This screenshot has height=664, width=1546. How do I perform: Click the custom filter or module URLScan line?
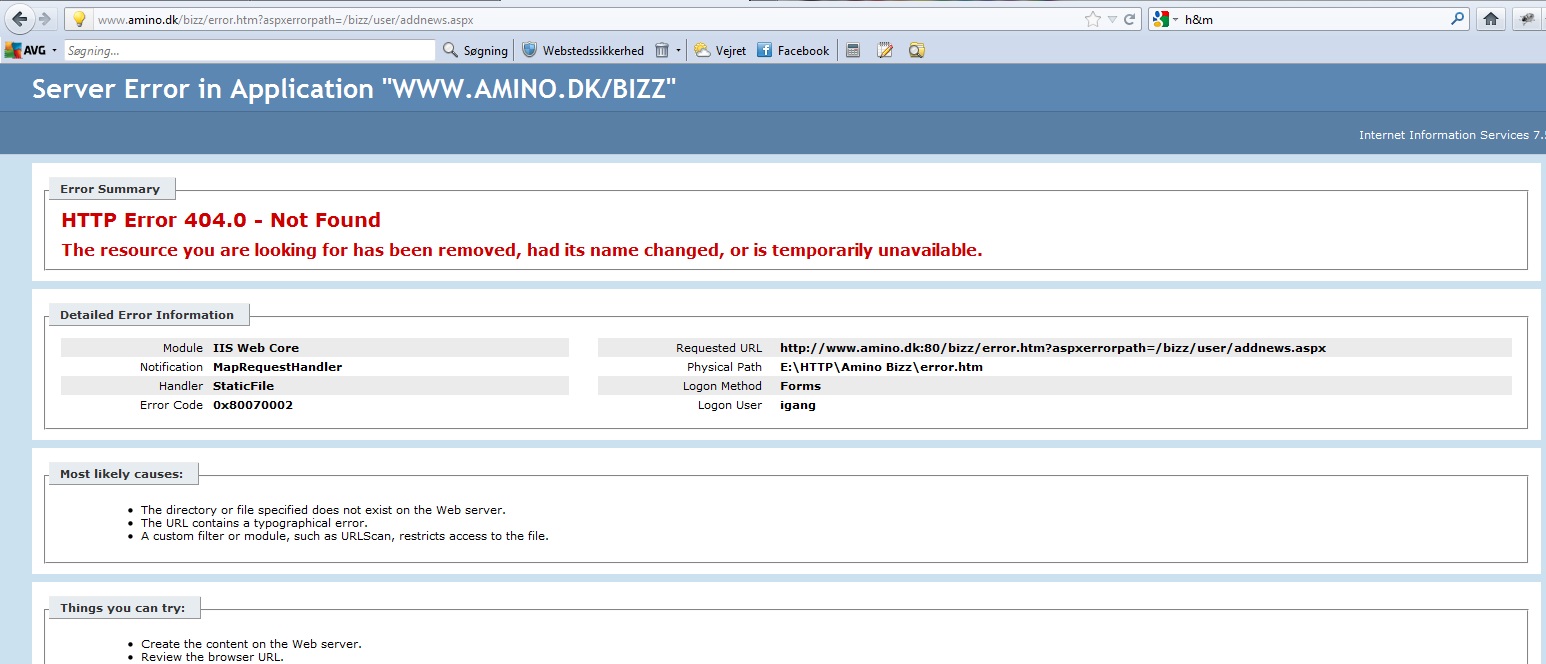tap(345, 536)
